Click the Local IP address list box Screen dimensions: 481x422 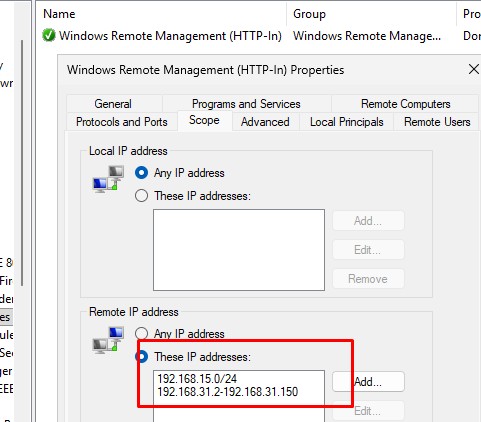(x=239, y=250)
